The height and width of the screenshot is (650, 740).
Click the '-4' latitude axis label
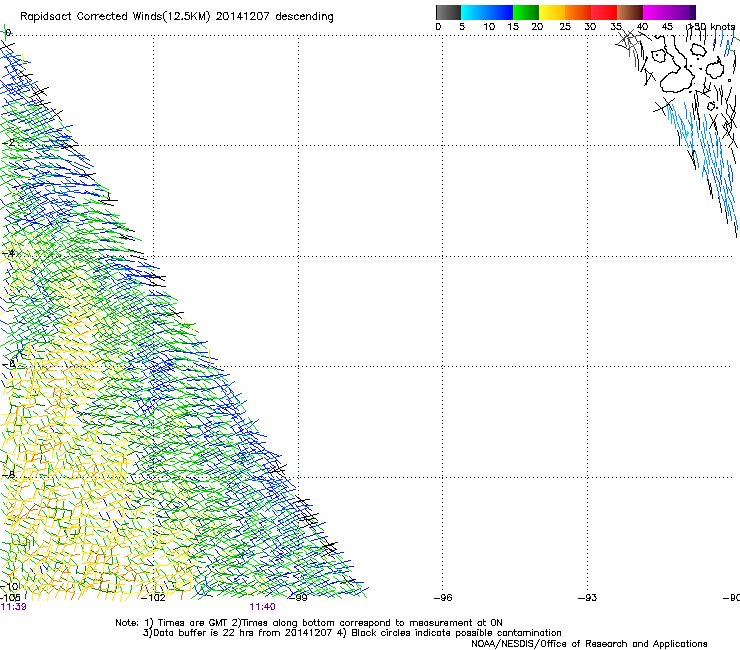[9, 253]
